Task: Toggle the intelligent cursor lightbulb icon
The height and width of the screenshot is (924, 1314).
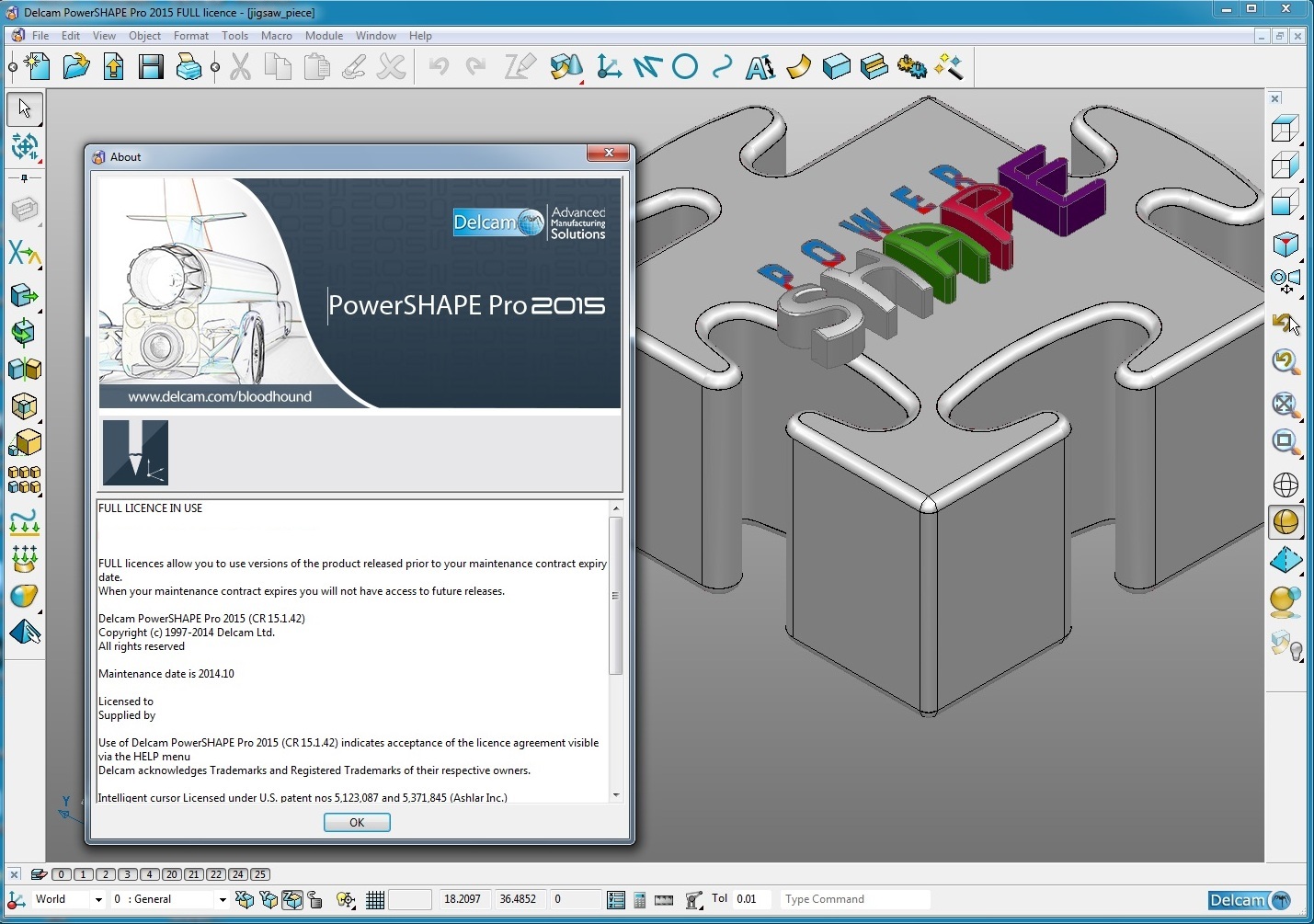Action: point(346,900)
